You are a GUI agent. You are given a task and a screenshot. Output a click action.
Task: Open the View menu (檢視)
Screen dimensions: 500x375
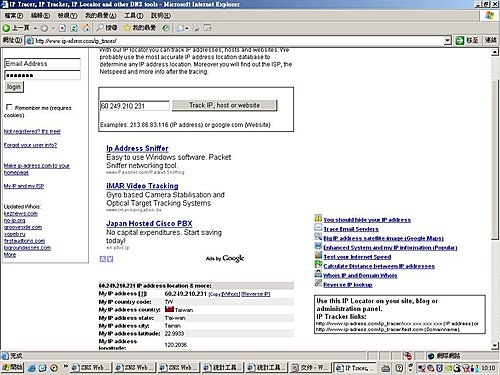[67, 16]
